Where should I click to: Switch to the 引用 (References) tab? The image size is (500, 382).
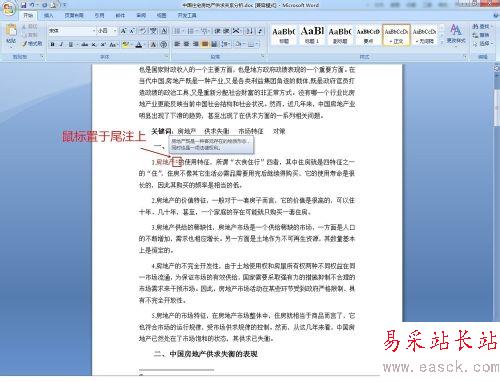[x=99, y=15]
